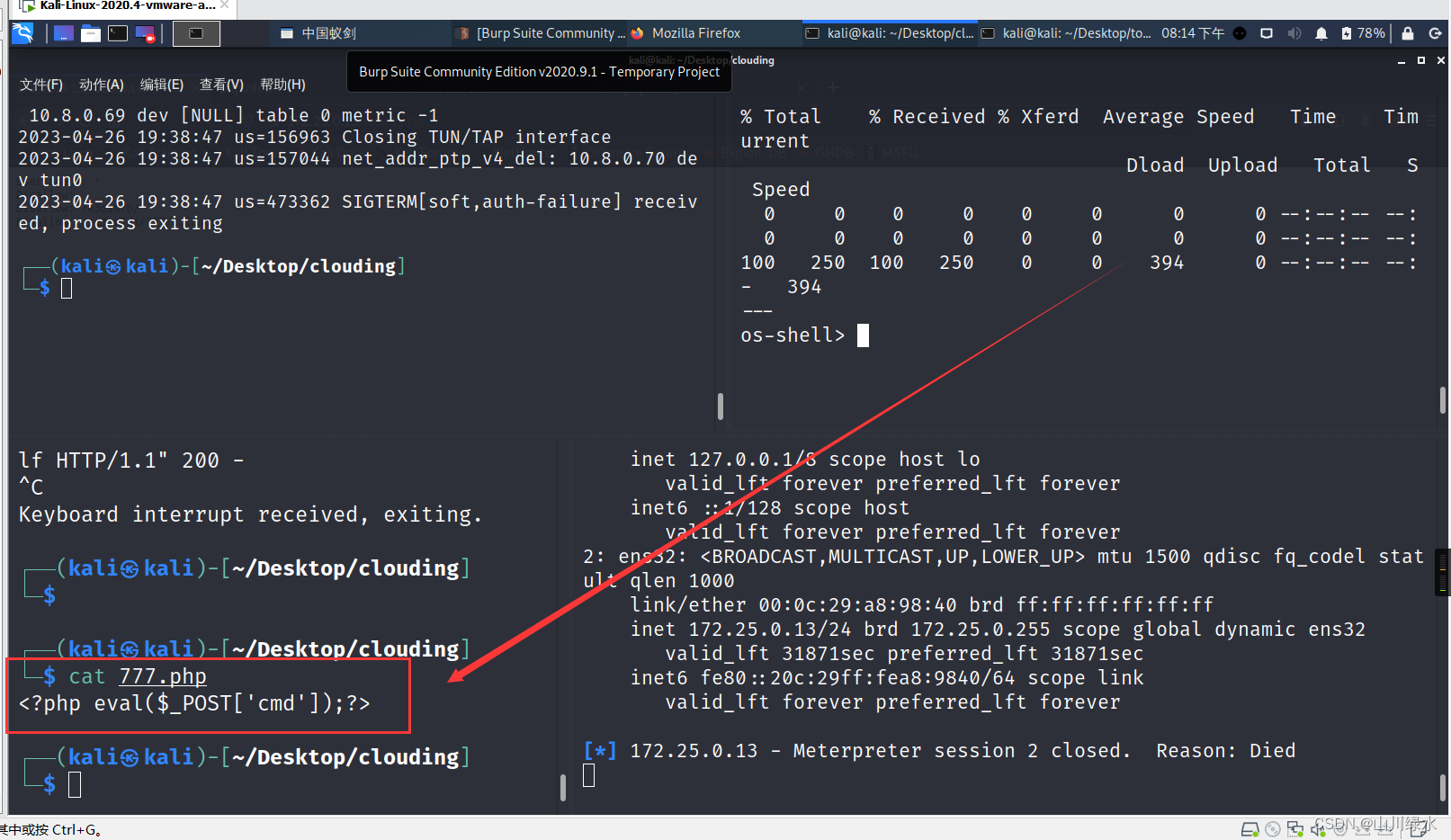Click the 777.php filename in terminal
The width and height of the screenshot is (1451, 840).
tap(163, 676)
